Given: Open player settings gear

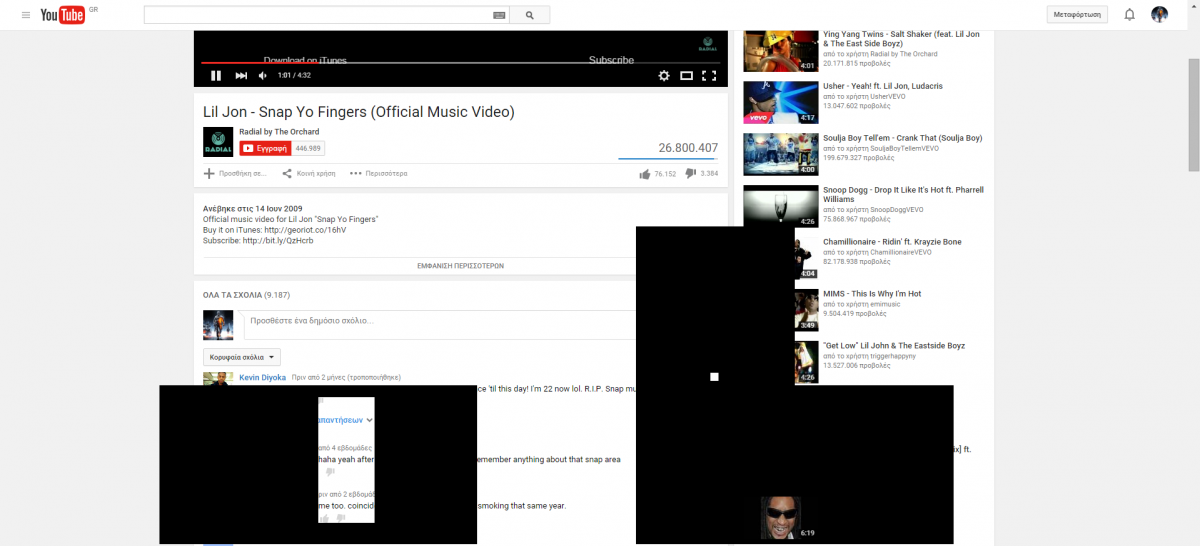Looking at the screenshot, I should (664, 75).
